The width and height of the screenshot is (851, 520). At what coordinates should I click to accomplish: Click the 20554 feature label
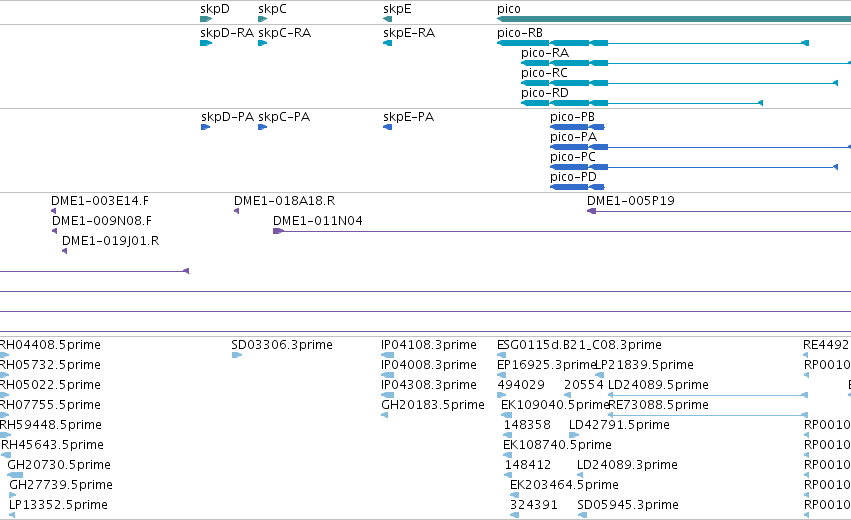pyautogui.click(x=583, y=385)
